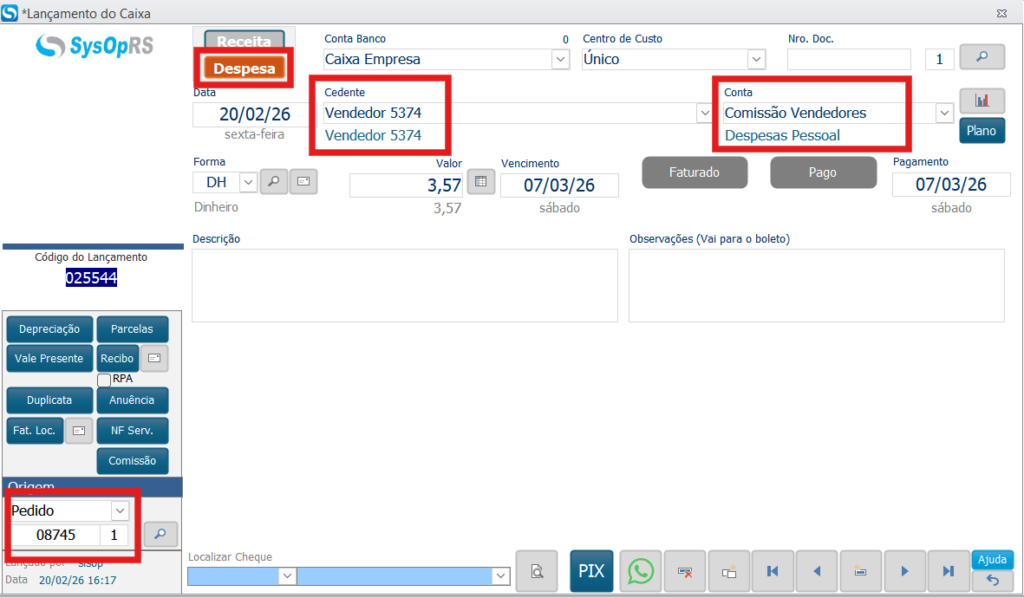Click the Ajuda help button
The height and width of the screenshot is (598, 1024).
(992, 559)
